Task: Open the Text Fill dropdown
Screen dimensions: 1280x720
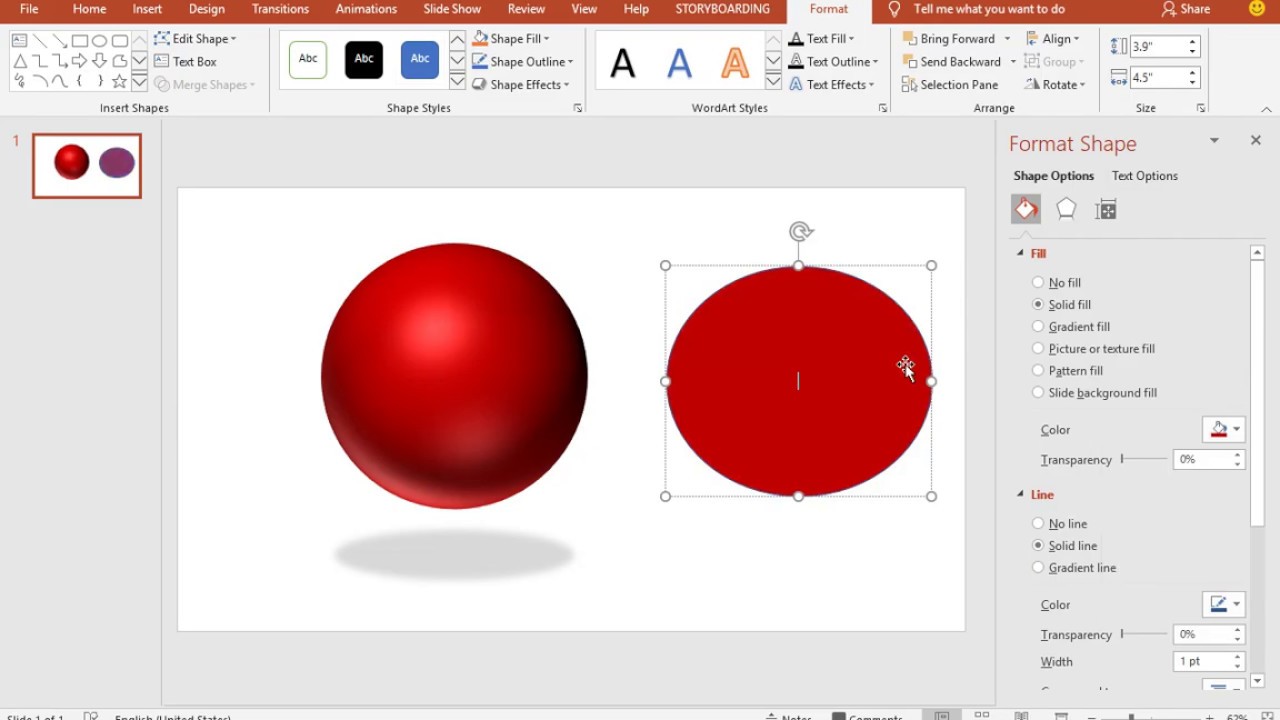Action: (822, 39)
